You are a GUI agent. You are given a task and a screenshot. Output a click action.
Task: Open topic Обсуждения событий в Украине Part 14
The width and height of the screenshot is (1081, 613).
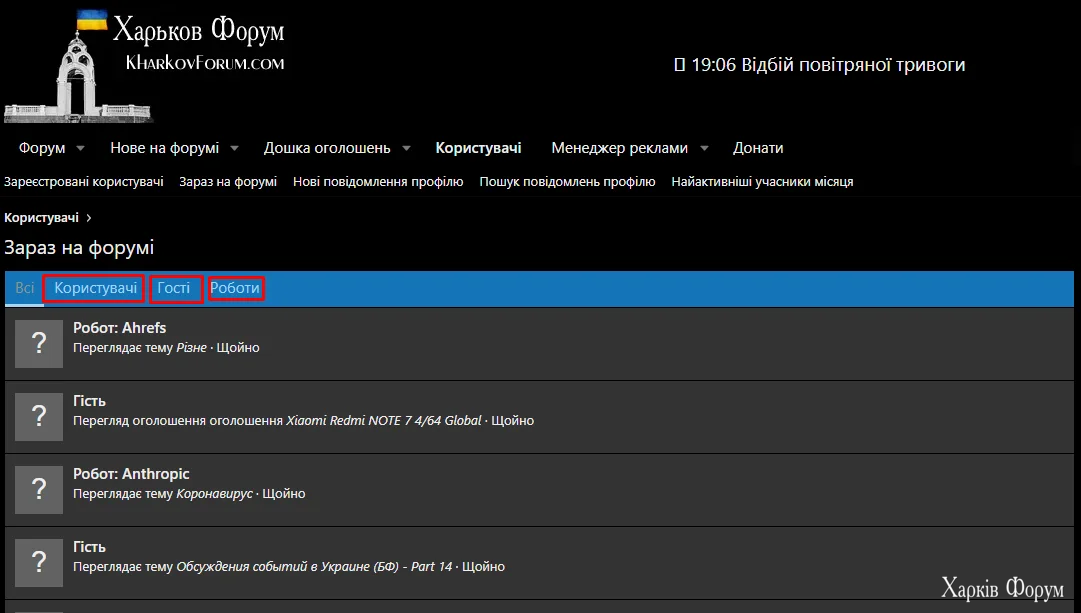tap(314, 567)
